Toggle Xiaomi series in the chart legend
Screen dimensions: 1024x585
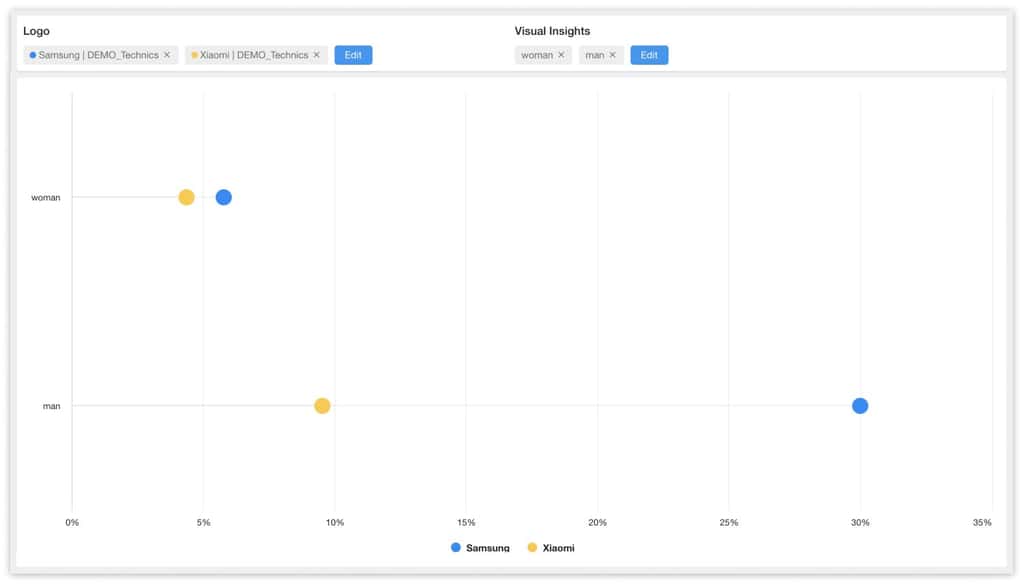pyautogui.click(x=551, y=548)
